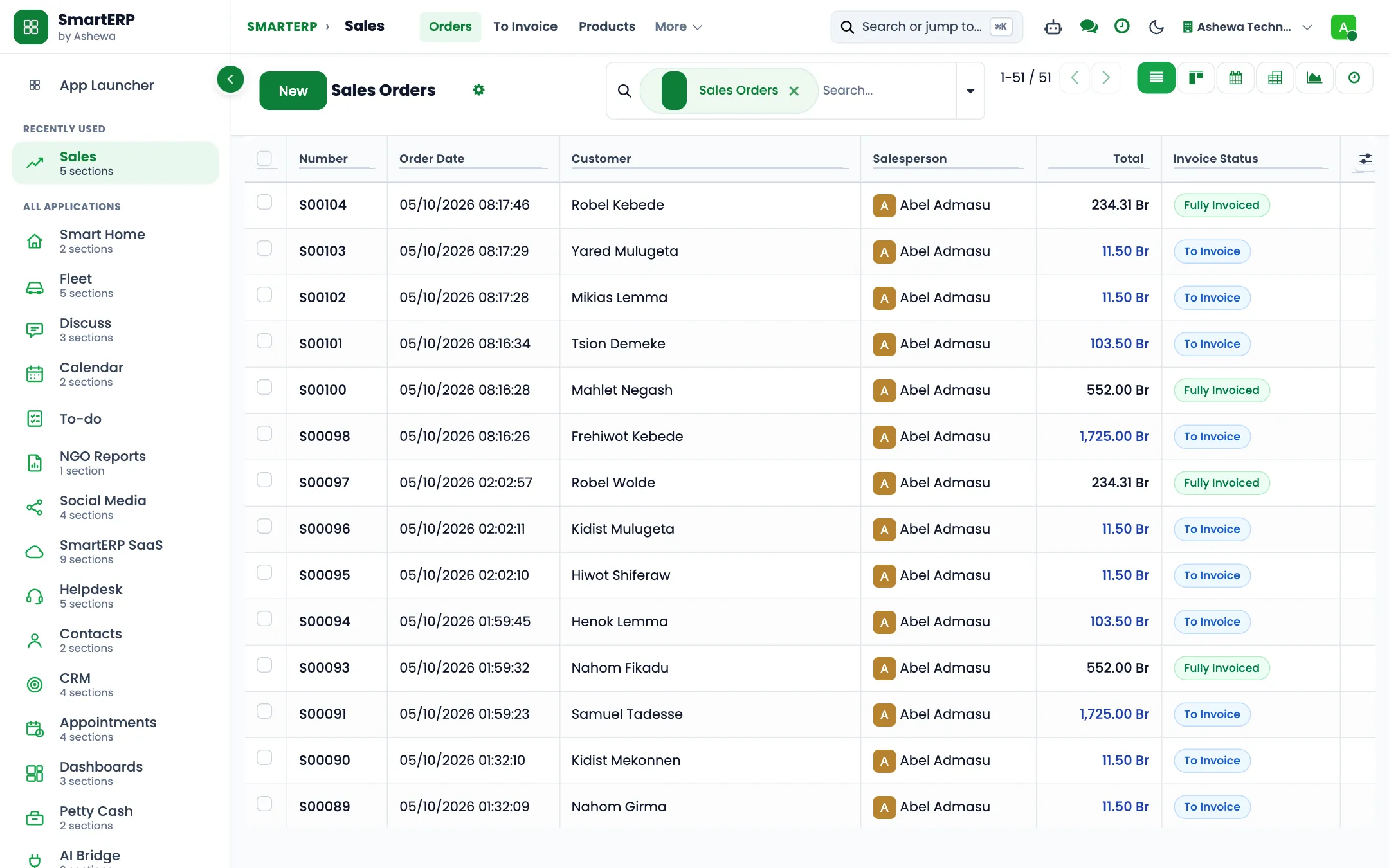1389x868 pixels.
Task: Switch to graph view
Action: click(x=1314, y=78)
